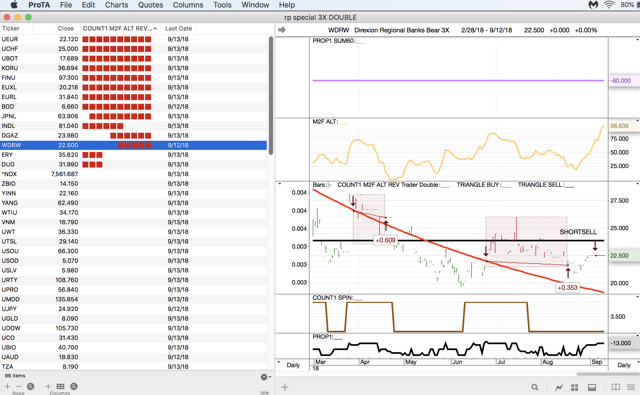This screenshot has width=640, height=395.
Task: Click the watchlist vertical scrollbar
Action: (271, 96)
